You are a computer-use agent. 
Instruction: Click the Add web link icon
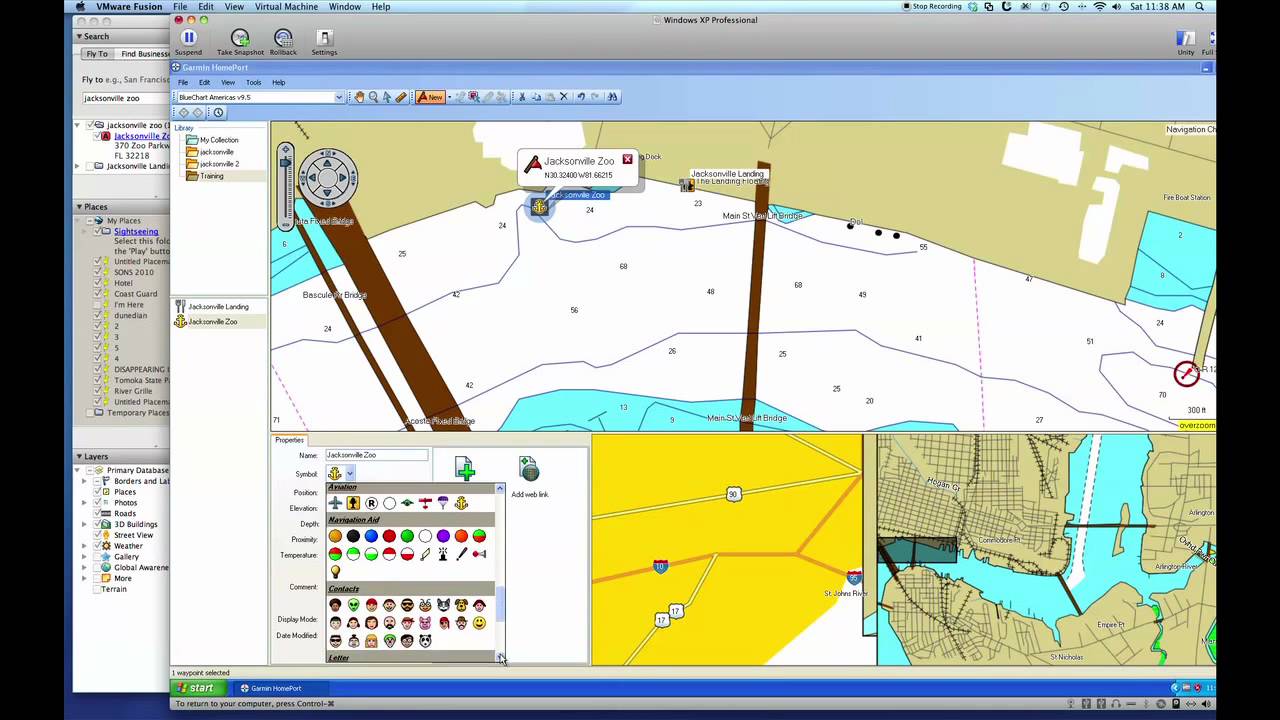[529, 470]
